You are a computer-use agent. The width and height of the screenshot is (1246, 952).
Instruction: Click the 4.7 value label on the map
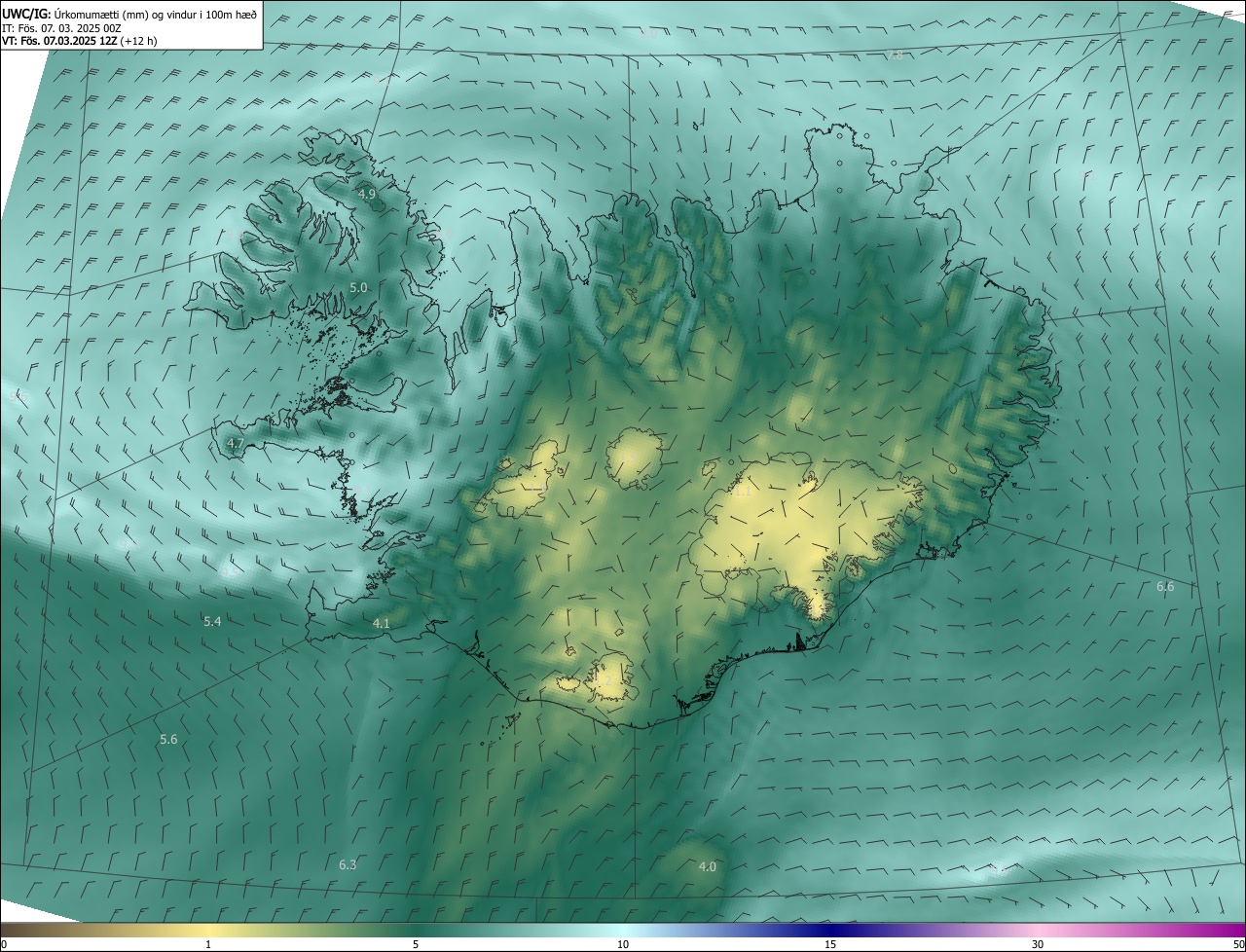pos(236,444)
